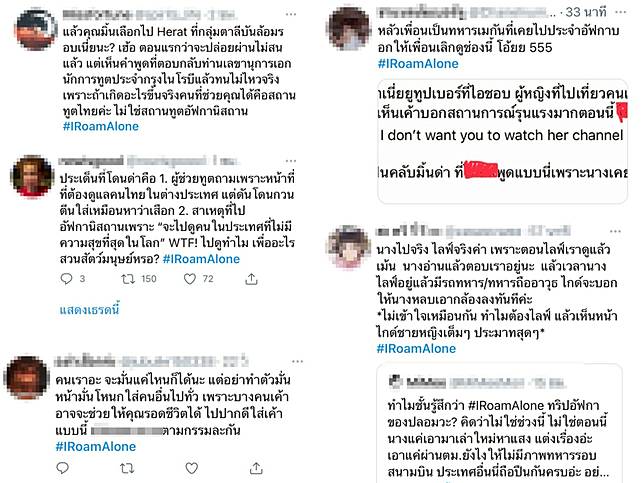Screen dimensions: 644x483
Task: Open more options on Herat tweet
Action: [x=291, y=14]
